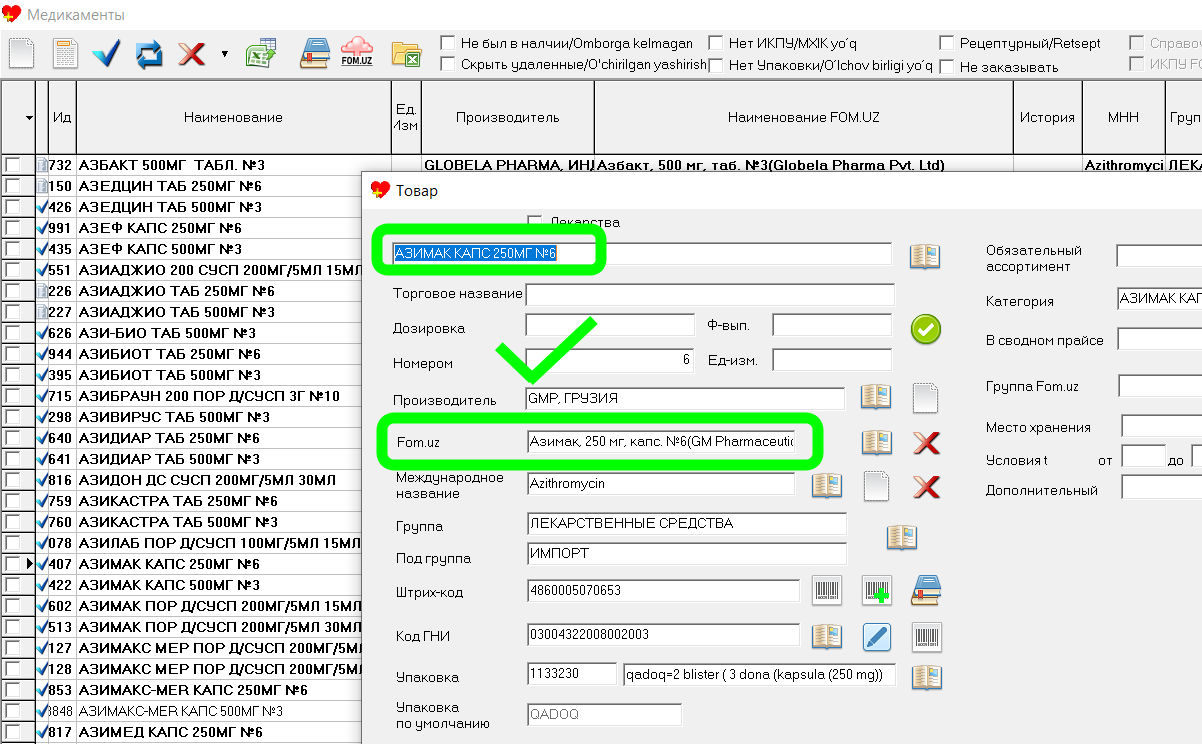Click the red X delete toolbar icon
The height and width of the screenshot is (744, 1202).
coord(191,53)
